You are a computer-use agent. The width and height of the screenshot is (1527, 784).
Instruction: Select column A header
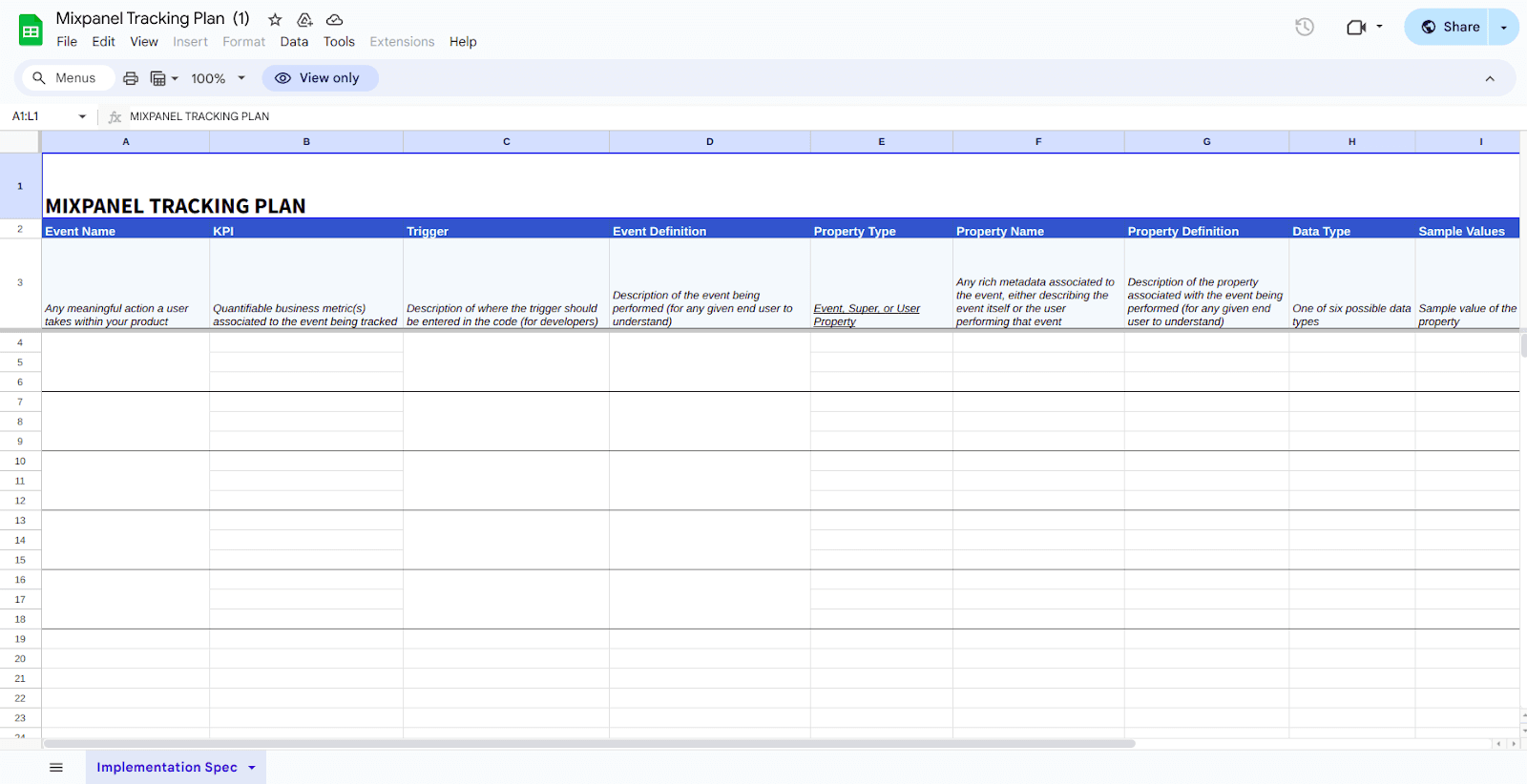[126, 141]
